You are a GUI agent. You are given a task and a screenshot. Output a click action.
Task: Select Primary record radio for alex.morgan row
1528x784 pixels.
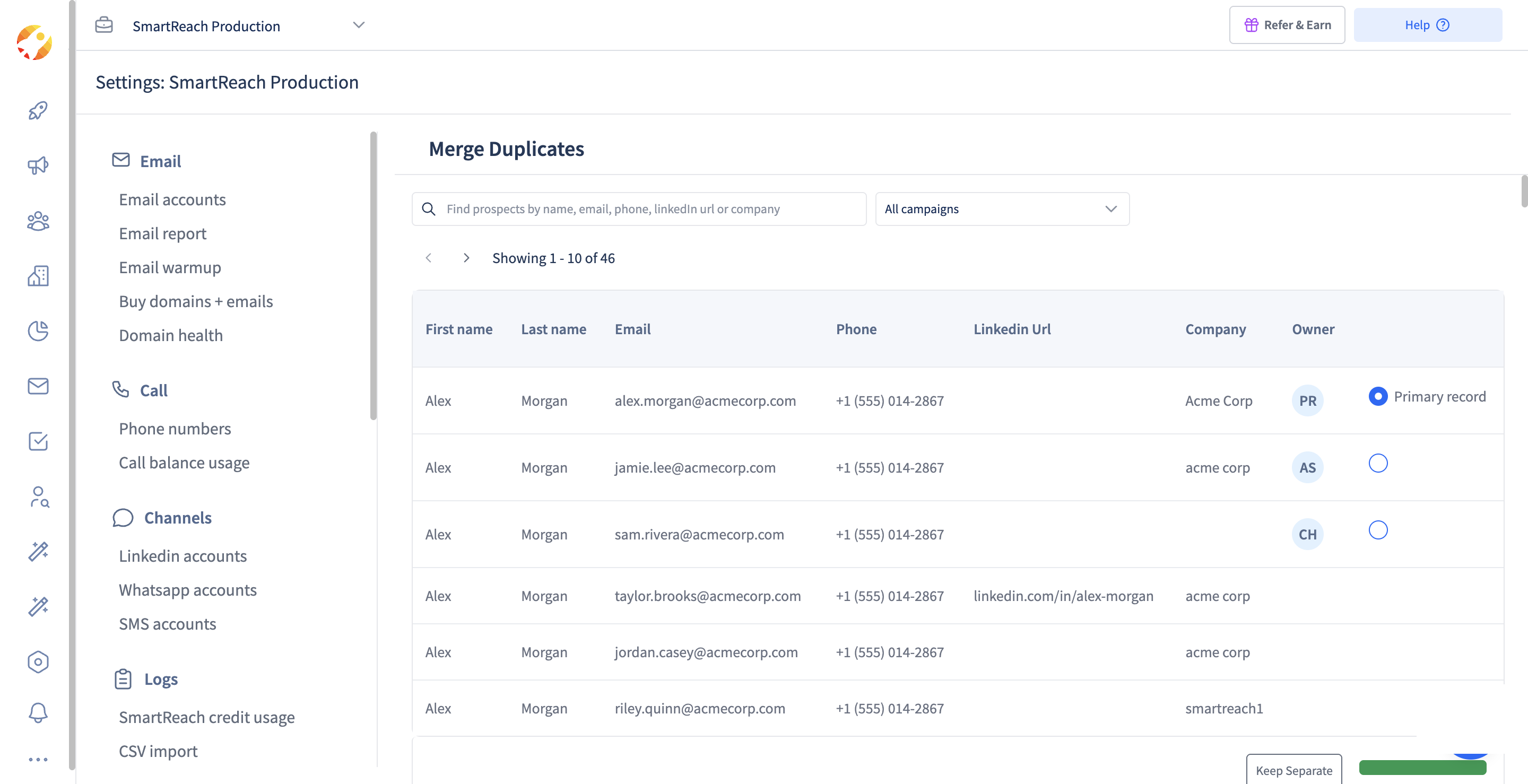1378,396
